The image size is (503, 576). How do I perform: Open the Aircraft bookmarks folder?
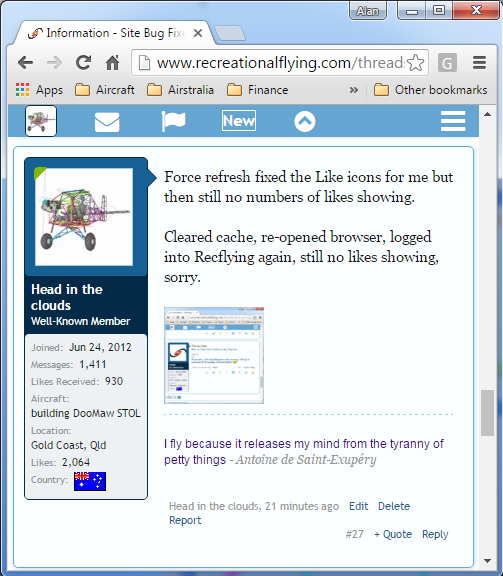[105, 90]
